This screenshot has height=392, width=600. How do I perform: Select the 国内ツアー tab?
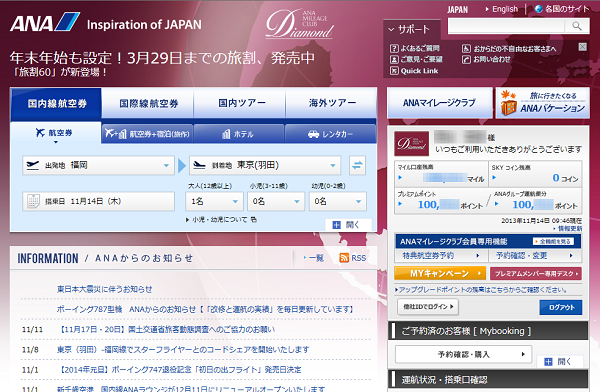pyautogui.click(x=241, y=103)
